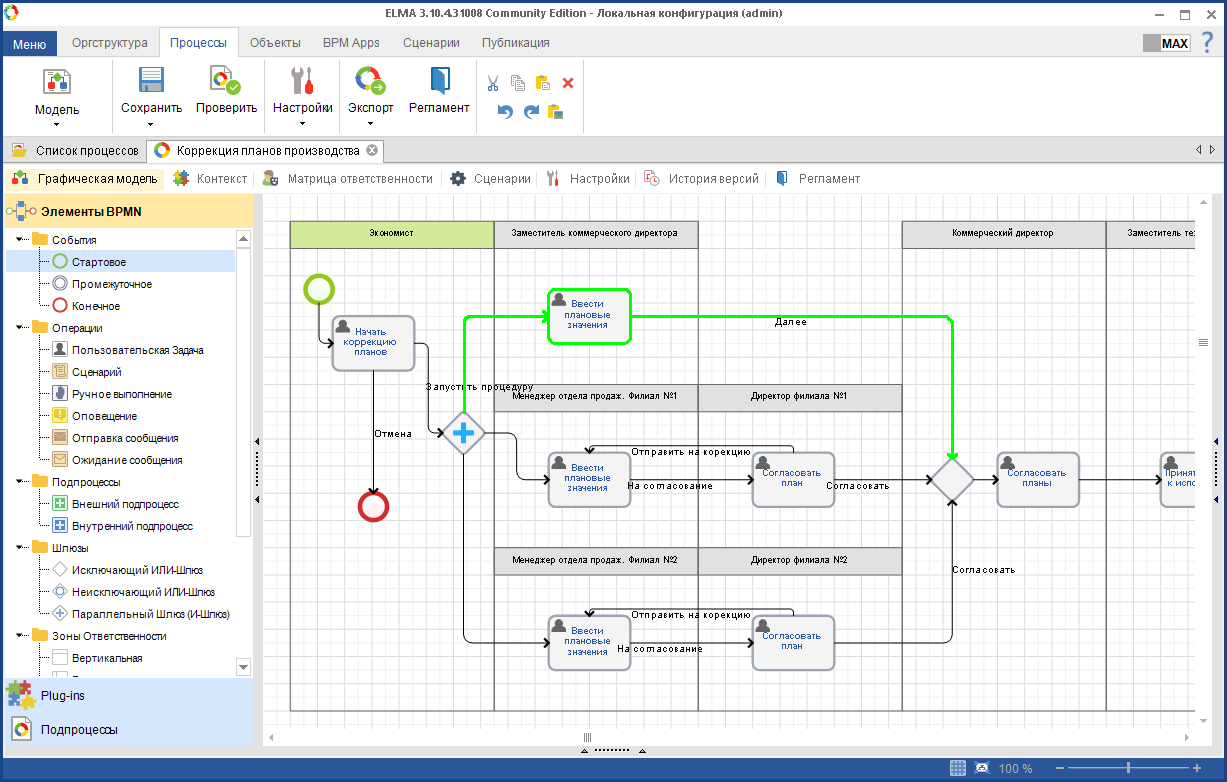This screenshot has height=782, width=1227.
Task: Open the Сохранить dropdown arrow
Action: (151, 124)
